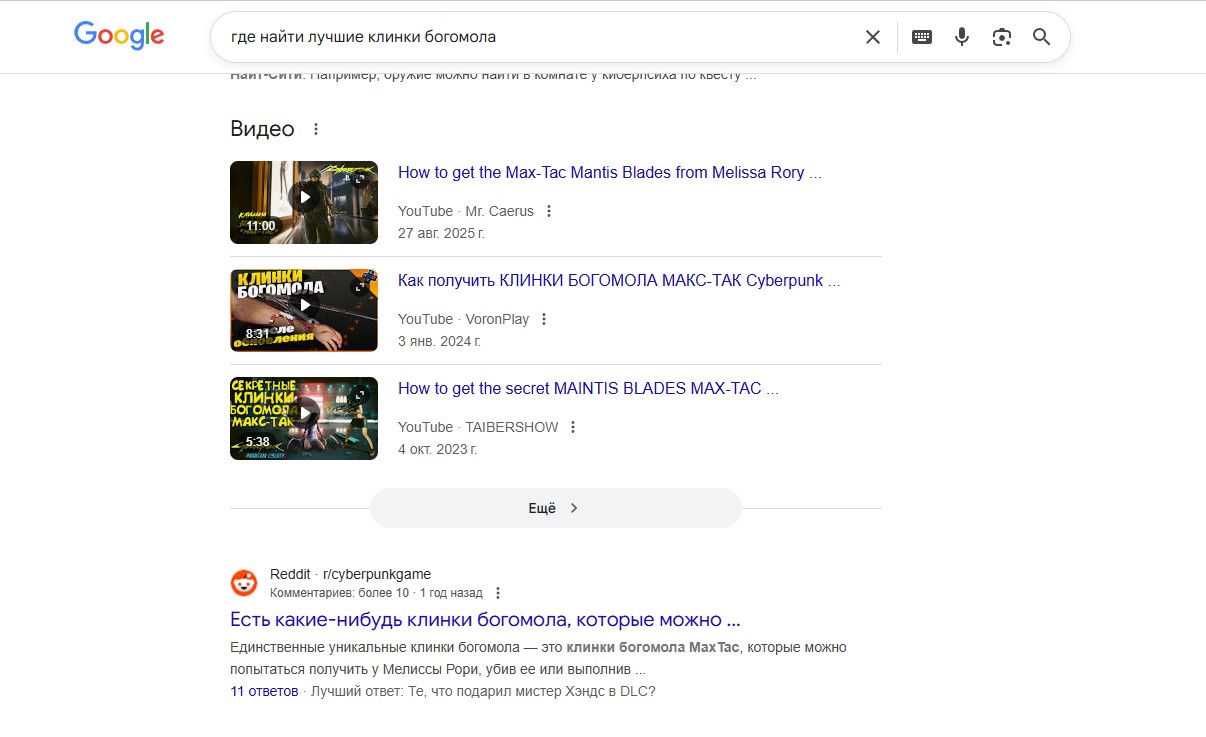Open search by image with the camera icon

(1002, 37)
